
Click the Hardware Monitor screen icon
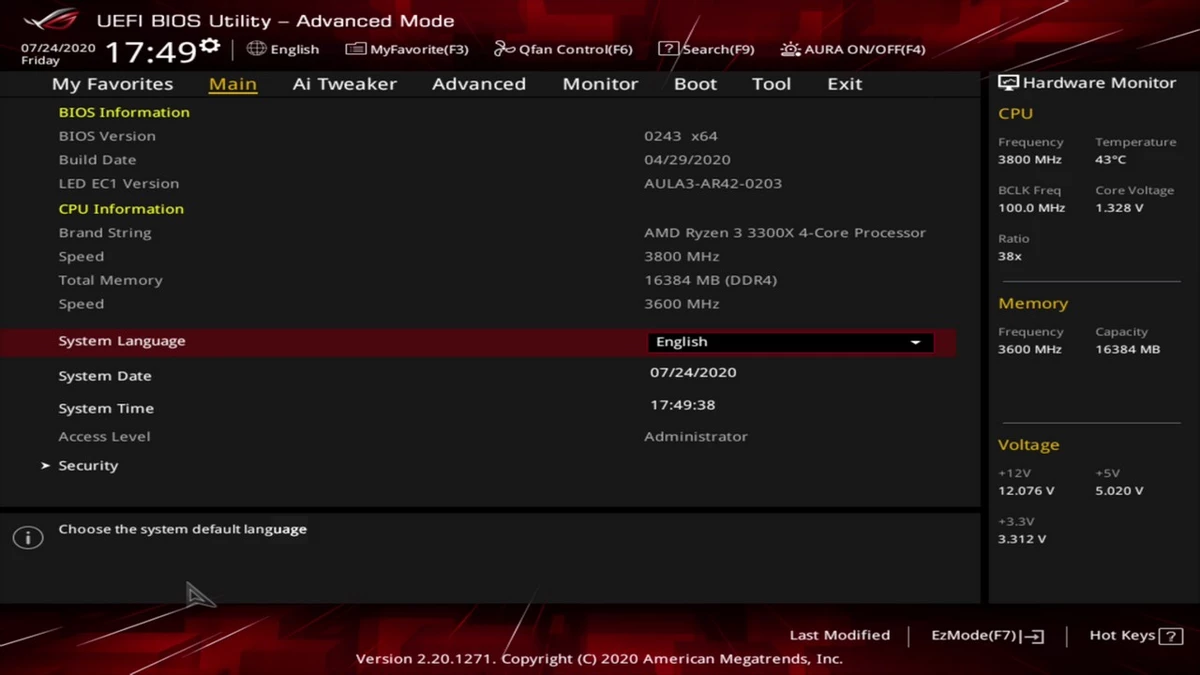(1008, 83)
